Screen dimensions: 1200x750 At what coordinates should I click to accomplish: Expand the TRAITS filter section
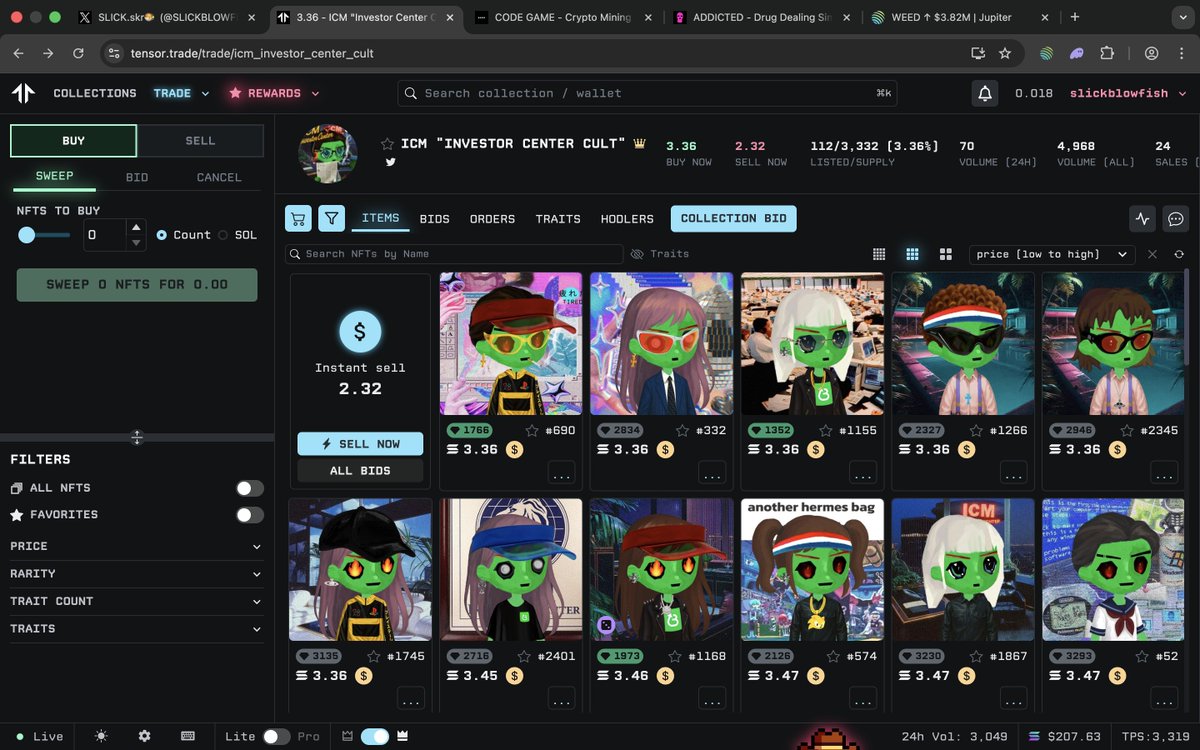[x=137, y=629]
